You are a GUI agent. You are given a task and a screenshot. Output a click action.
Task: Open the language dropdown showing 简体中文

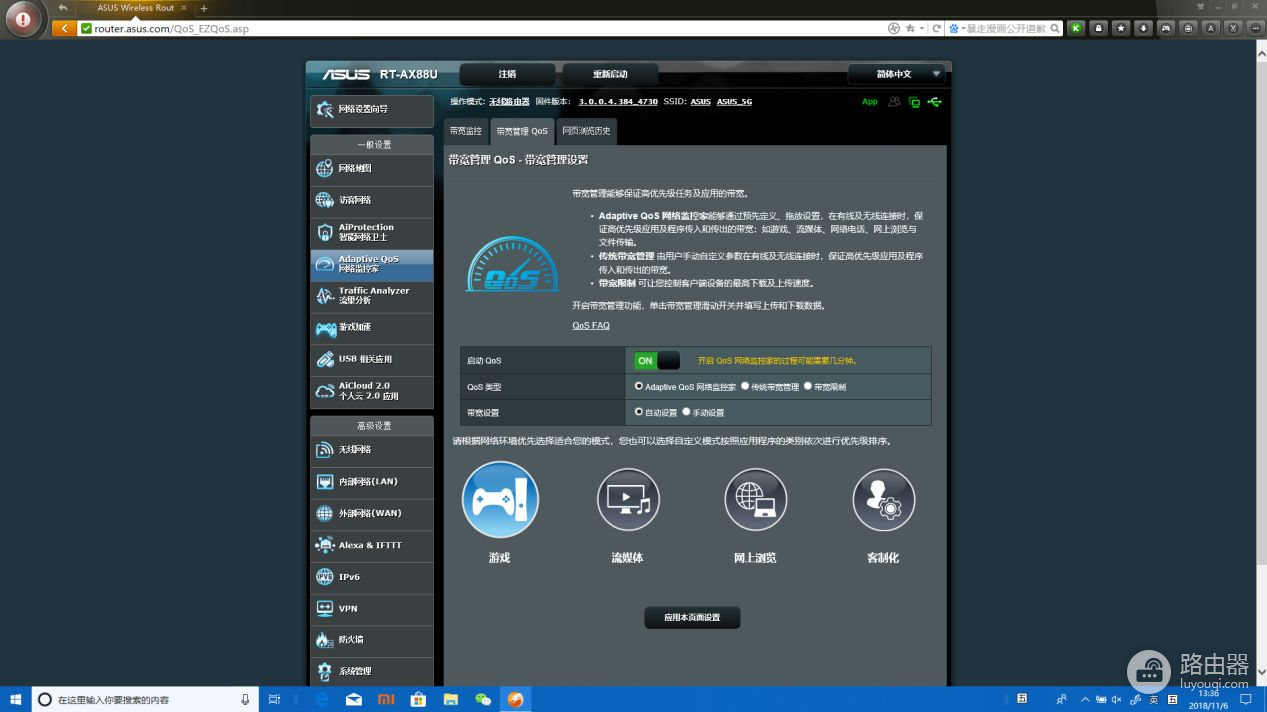click(x=896, y=74)
